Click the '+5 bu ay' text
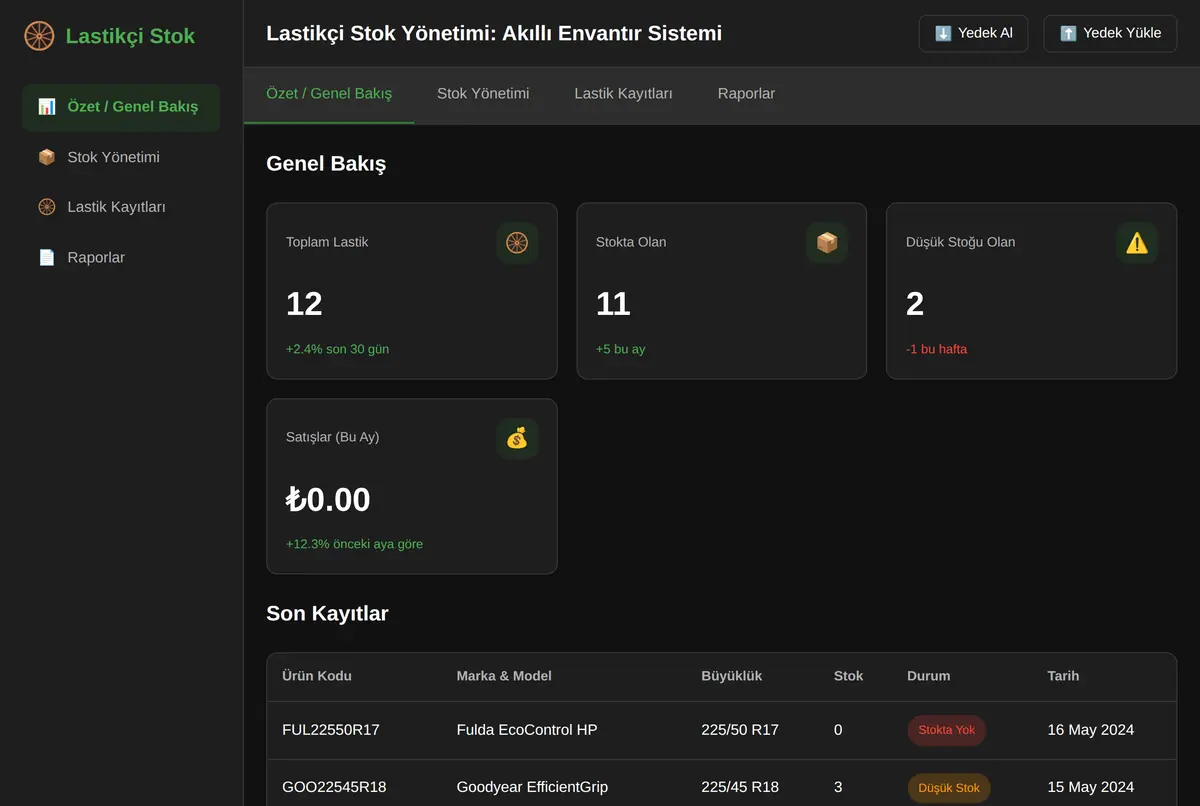 620,349
